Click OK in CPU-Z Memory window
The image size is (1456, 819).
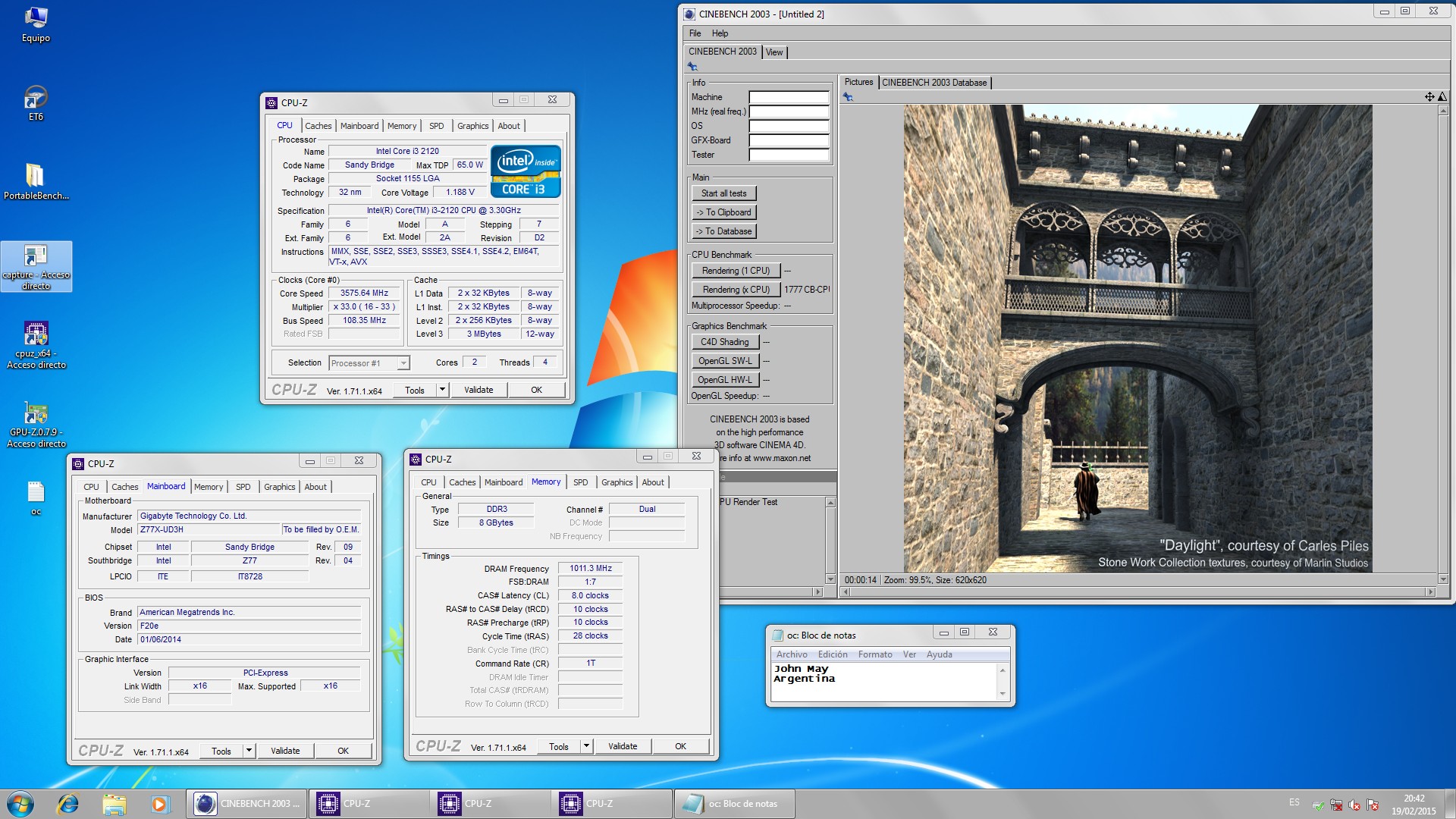(680, 746)
